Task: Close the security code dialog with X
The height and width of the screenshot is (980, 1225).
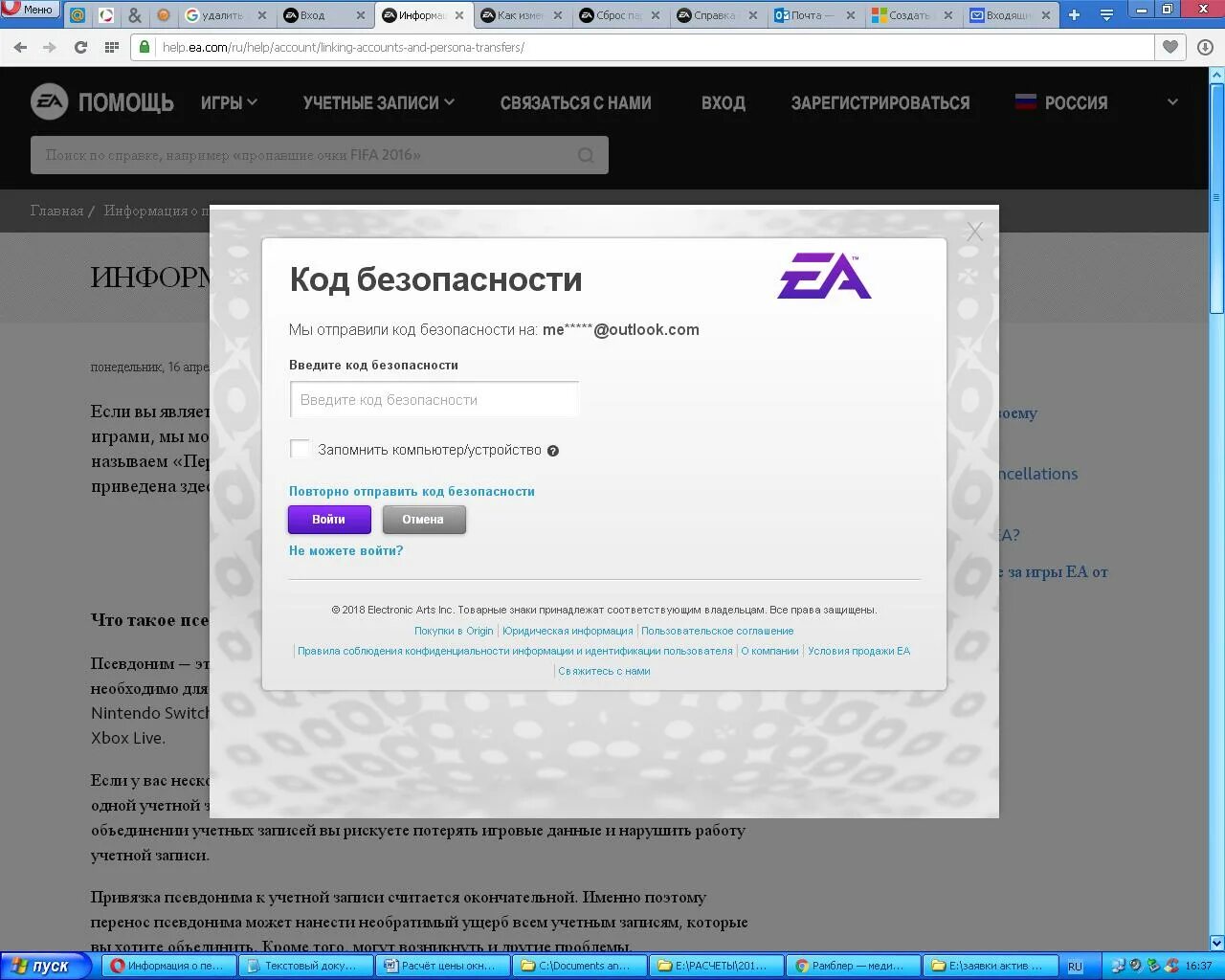Action: pyautogui.click(x=974, y=232)
